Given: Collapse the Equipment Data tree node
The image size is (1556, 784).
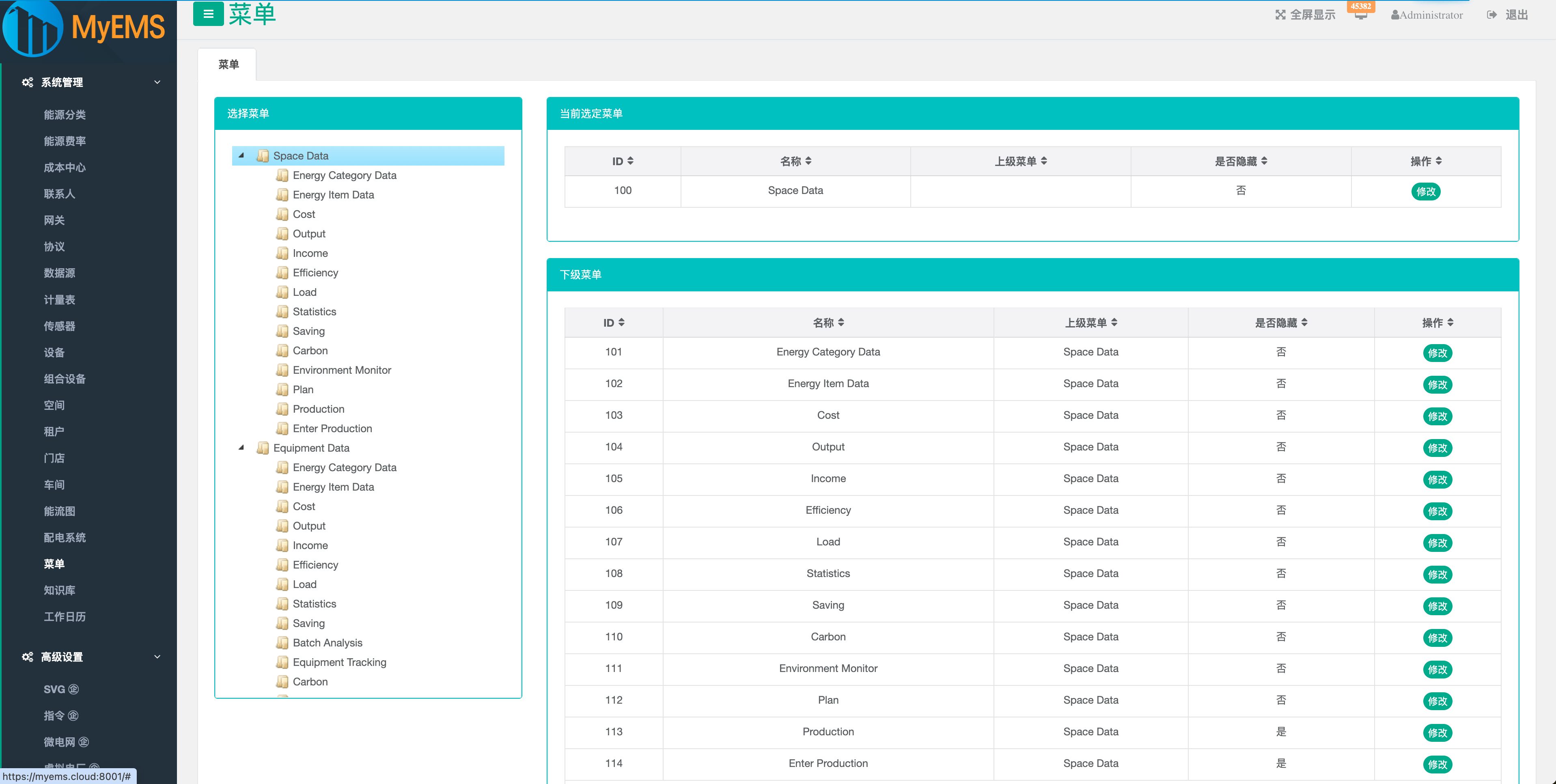Looking at the screenshot, I should point(241,448).
